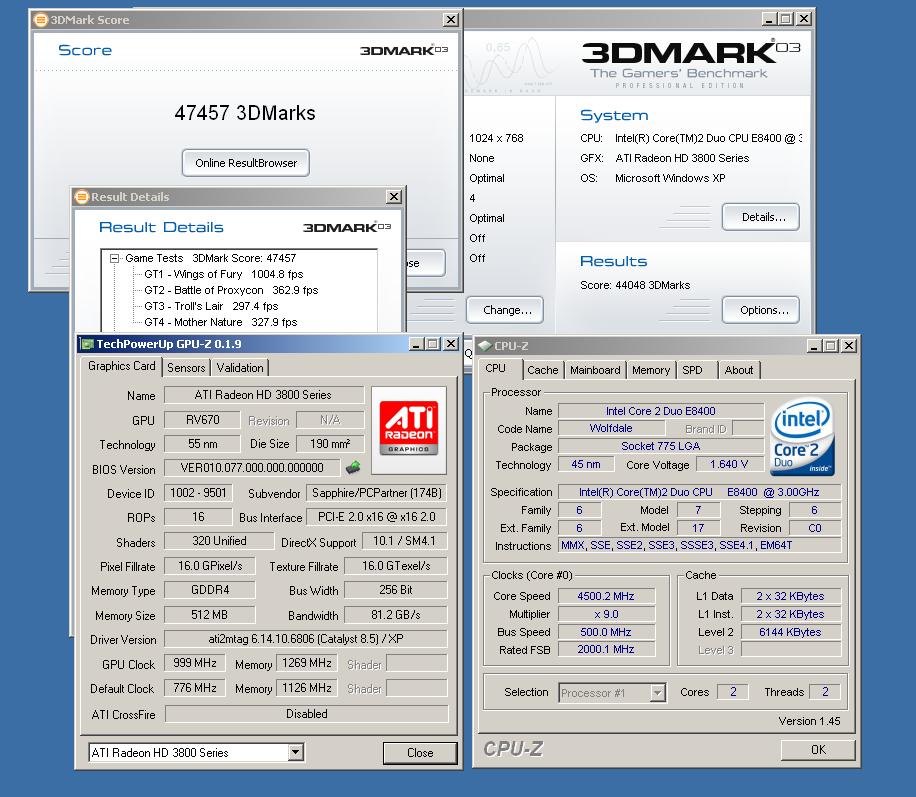Click the OK button in CPU-Z
Screen dimensions: 916x797
(x=818, y=750)
